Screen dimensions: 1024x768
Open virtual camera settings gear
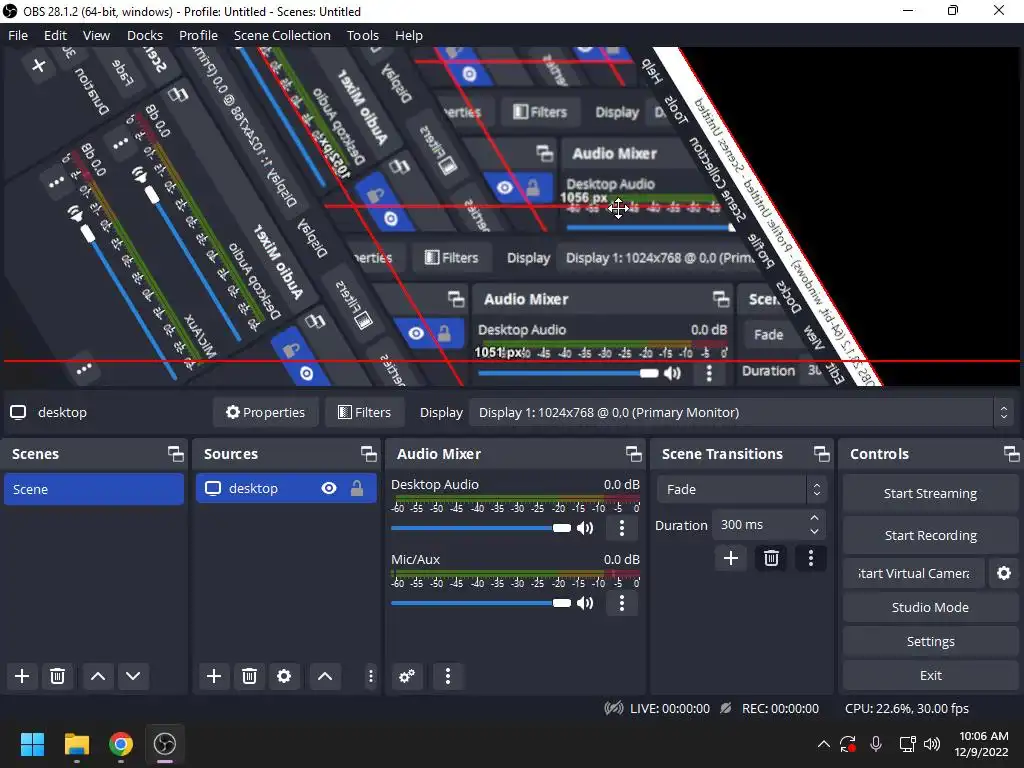coord(1004,573)
